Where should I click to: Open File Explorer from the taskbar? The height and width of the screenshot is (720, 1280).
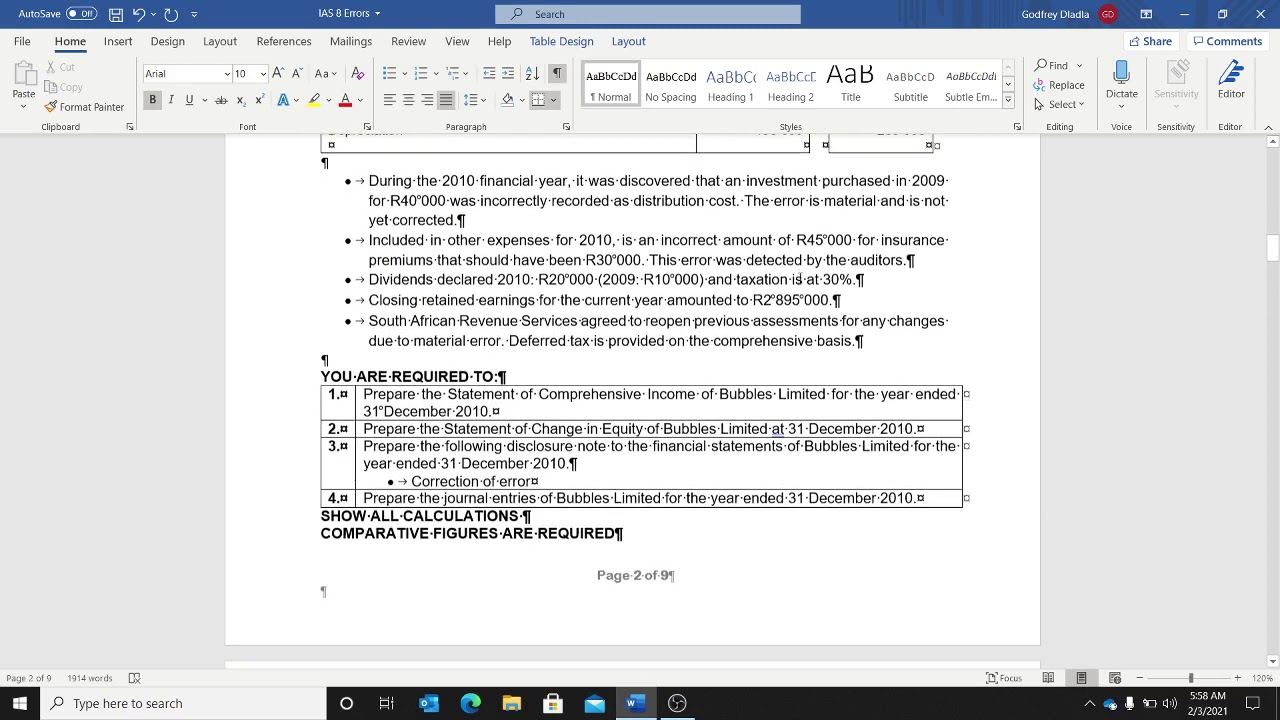pos(511,703)
